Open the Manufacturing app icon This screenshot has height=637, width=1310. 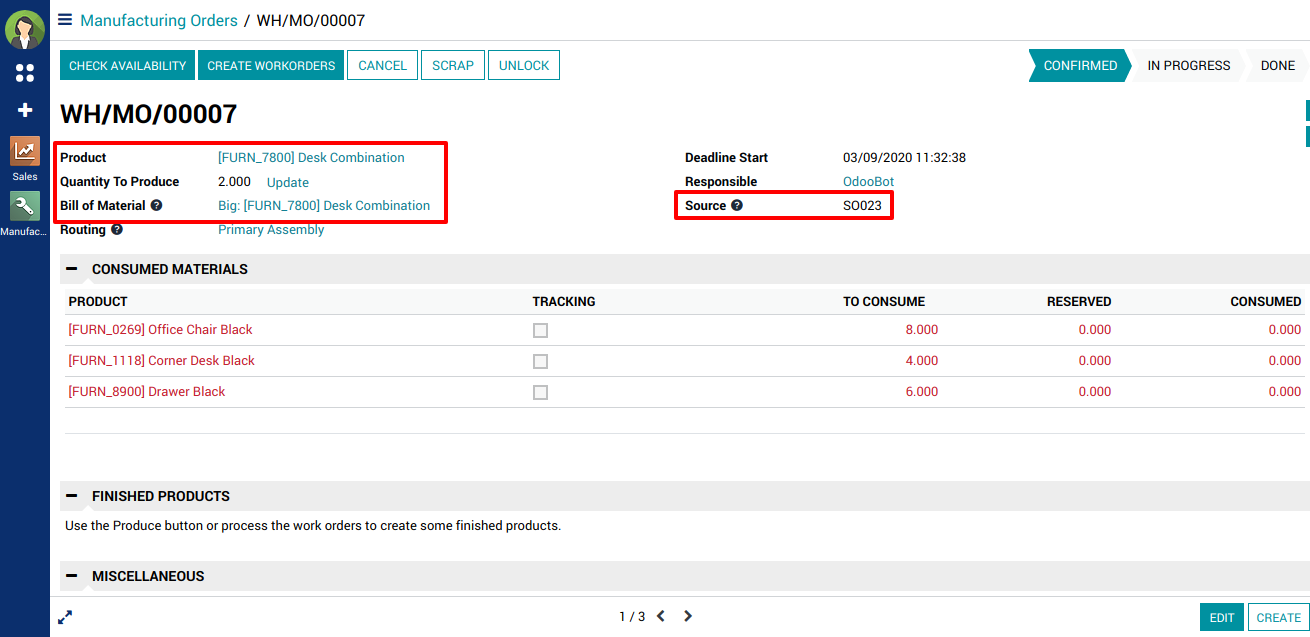tap(25, 206)
